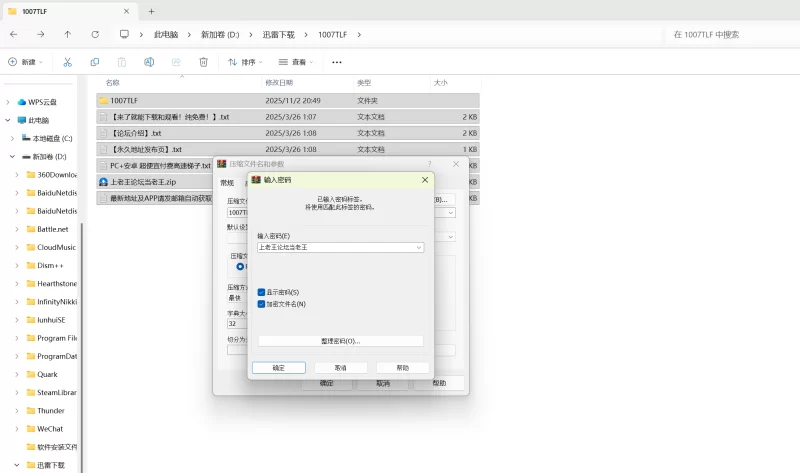This screenshot has width=800, height=473.
Task: Select the 1007TLF Explorer window tab
Action: tap(69, 11)
